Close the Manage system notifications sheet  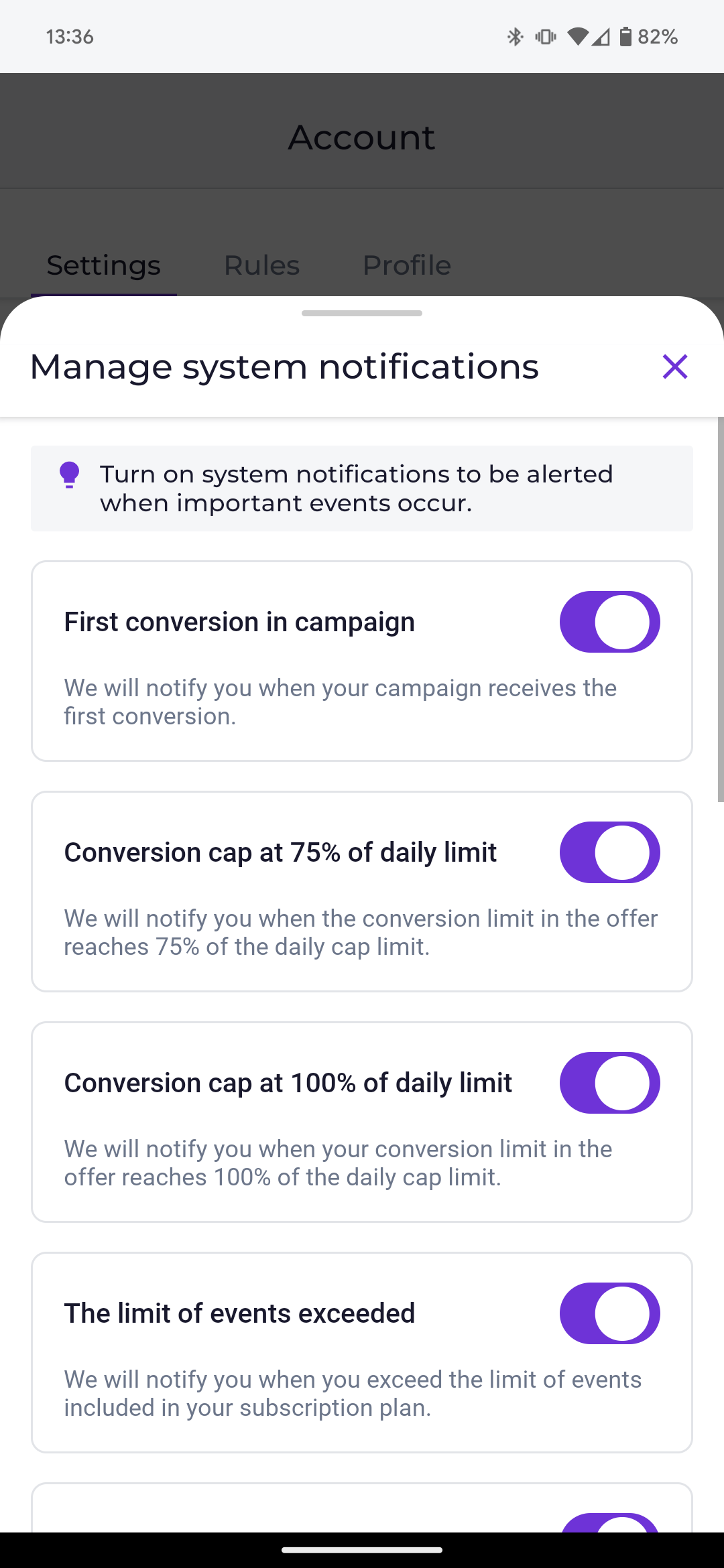pyautogui.click(x=674, y=367)
